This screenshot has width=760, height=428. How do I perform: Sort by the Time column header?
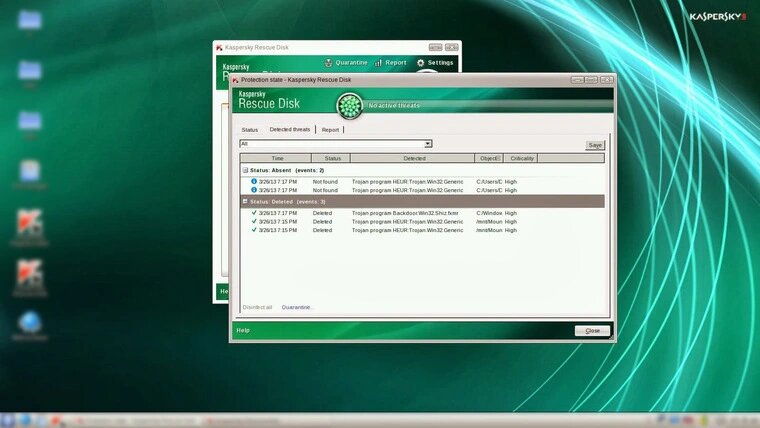click(x=276, y=159)
